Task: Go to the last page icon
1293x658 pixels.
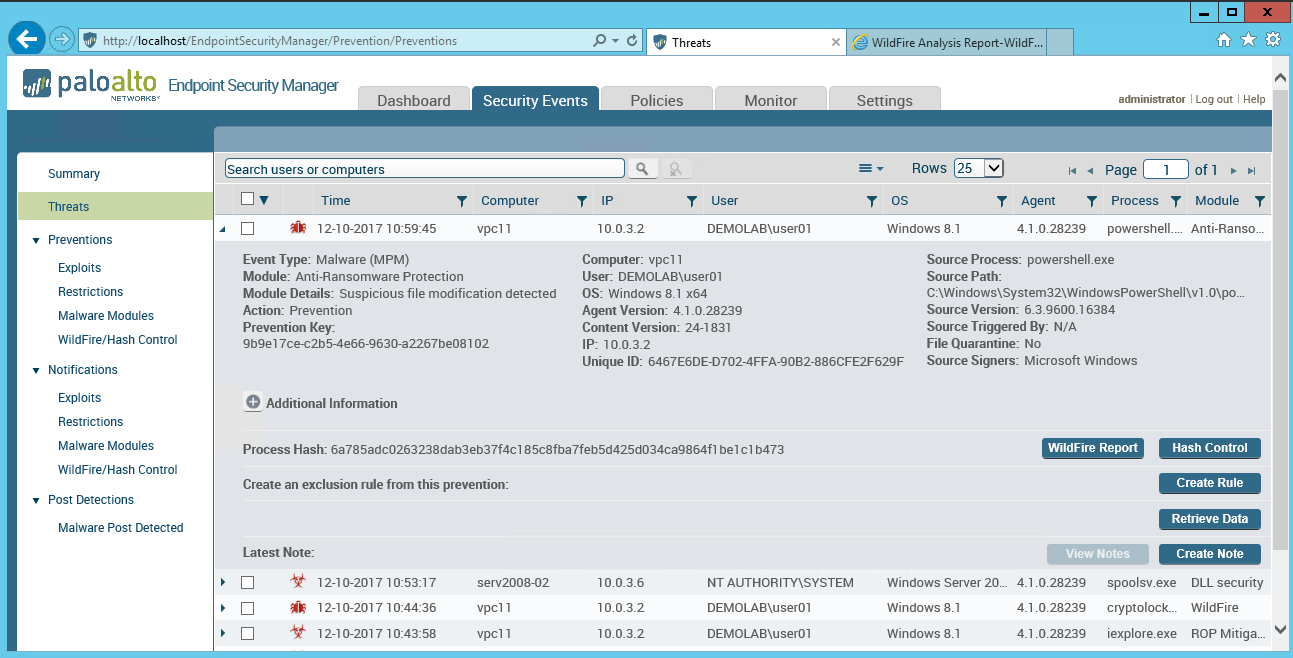Action: (1251, 171)
